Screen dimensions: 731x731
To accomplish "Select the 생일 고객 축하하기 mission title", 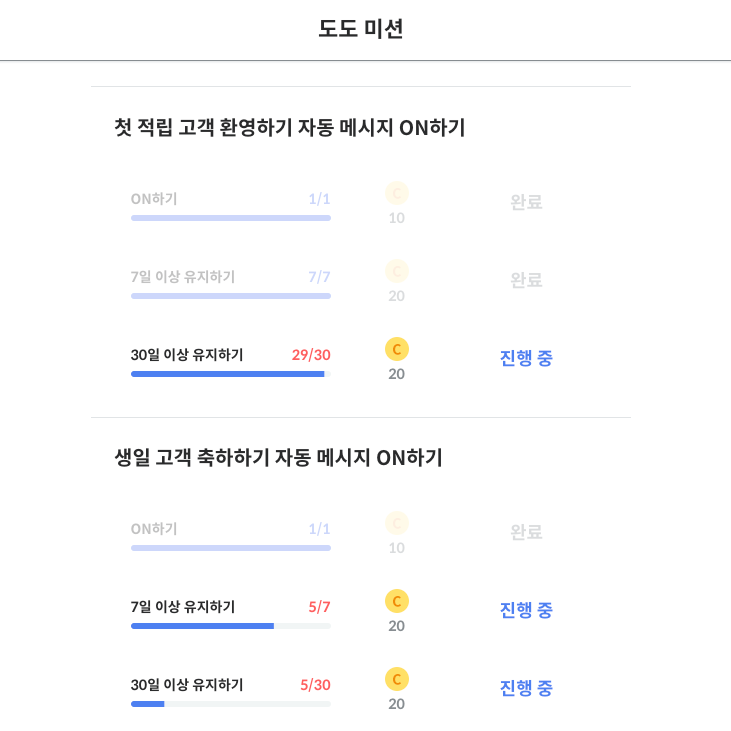I will tap(278, 457).
